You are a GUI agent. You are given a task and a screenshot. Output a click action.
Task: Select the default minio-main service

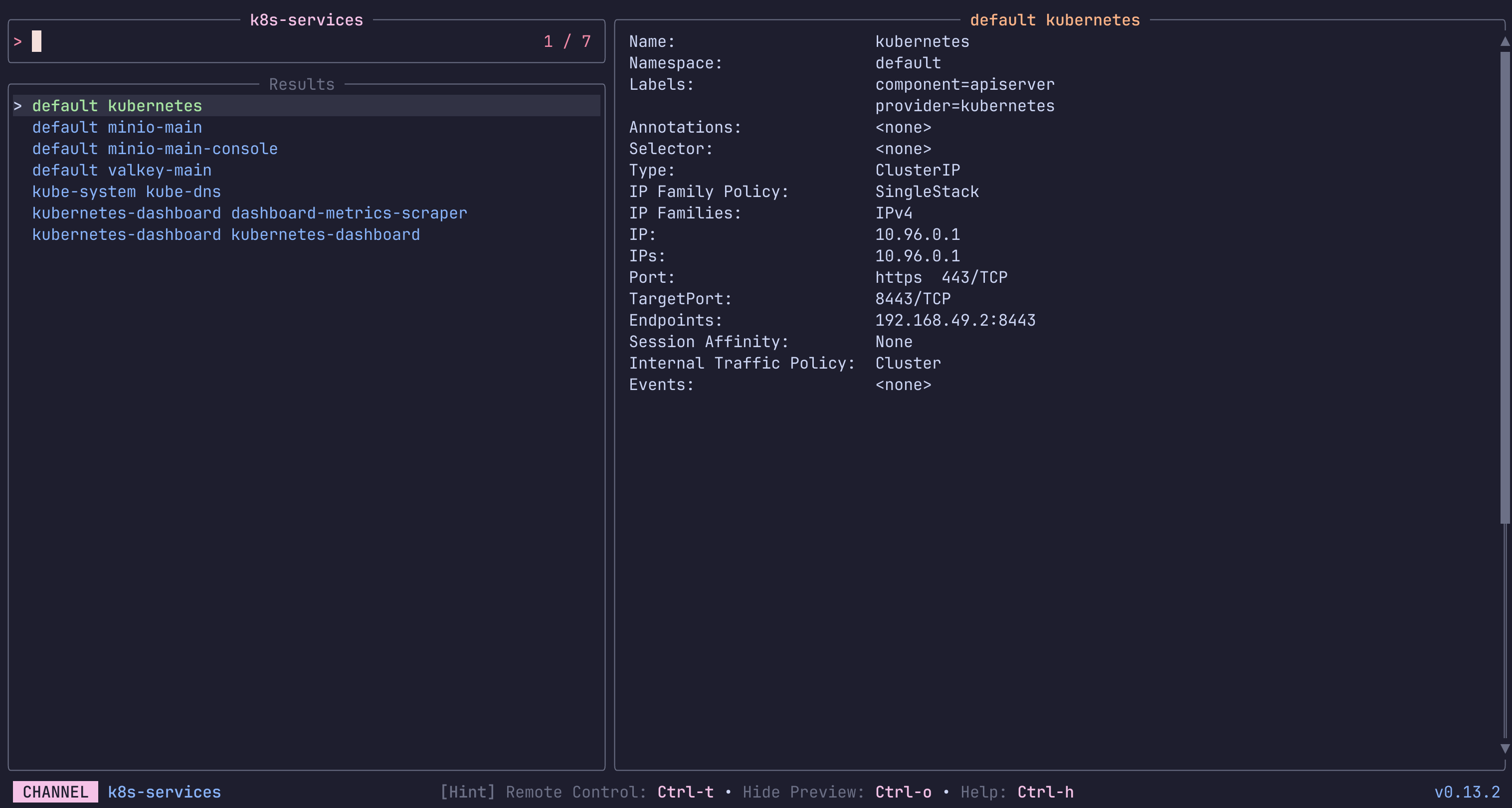point(117,127)
